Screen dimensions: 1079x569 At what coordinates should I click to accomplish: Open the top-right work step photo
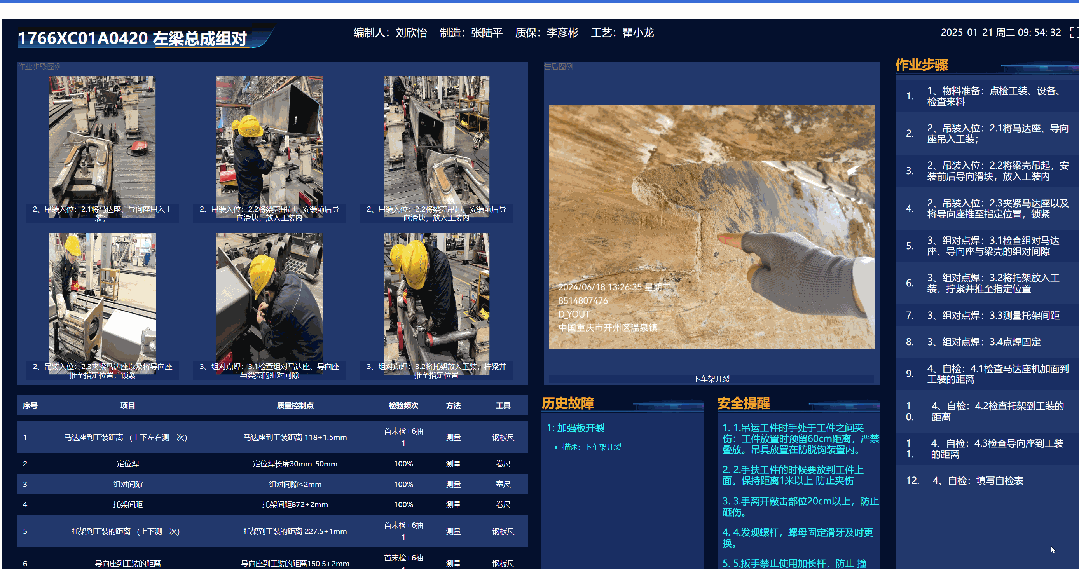tap(436, 140)
